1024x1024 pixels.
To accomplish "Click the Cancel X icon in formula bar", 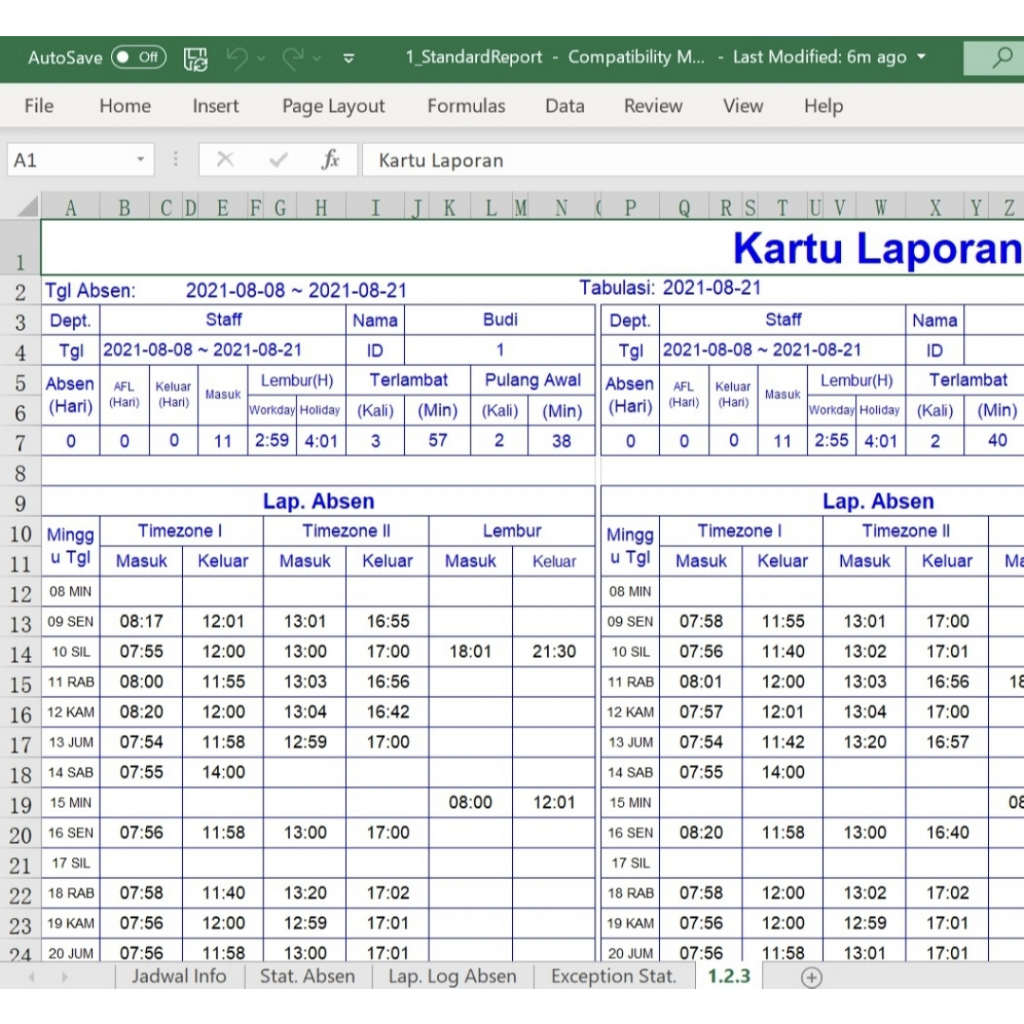I will pos(225,160).
